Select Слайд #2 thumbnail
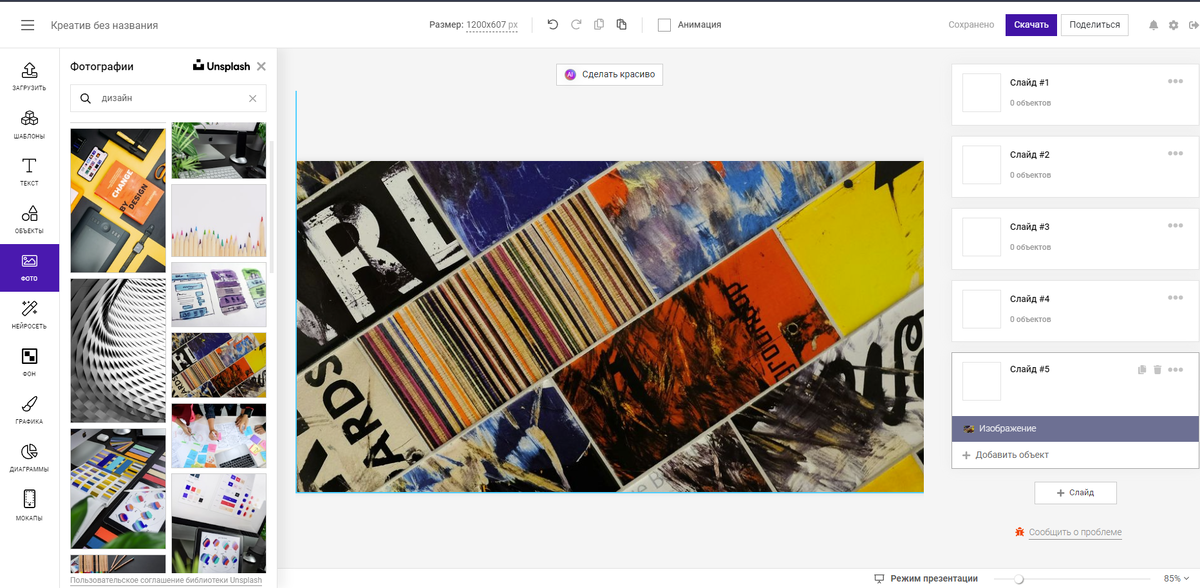Image resolution: width=1200 pixels, height=588 pixels. [981, 164]
